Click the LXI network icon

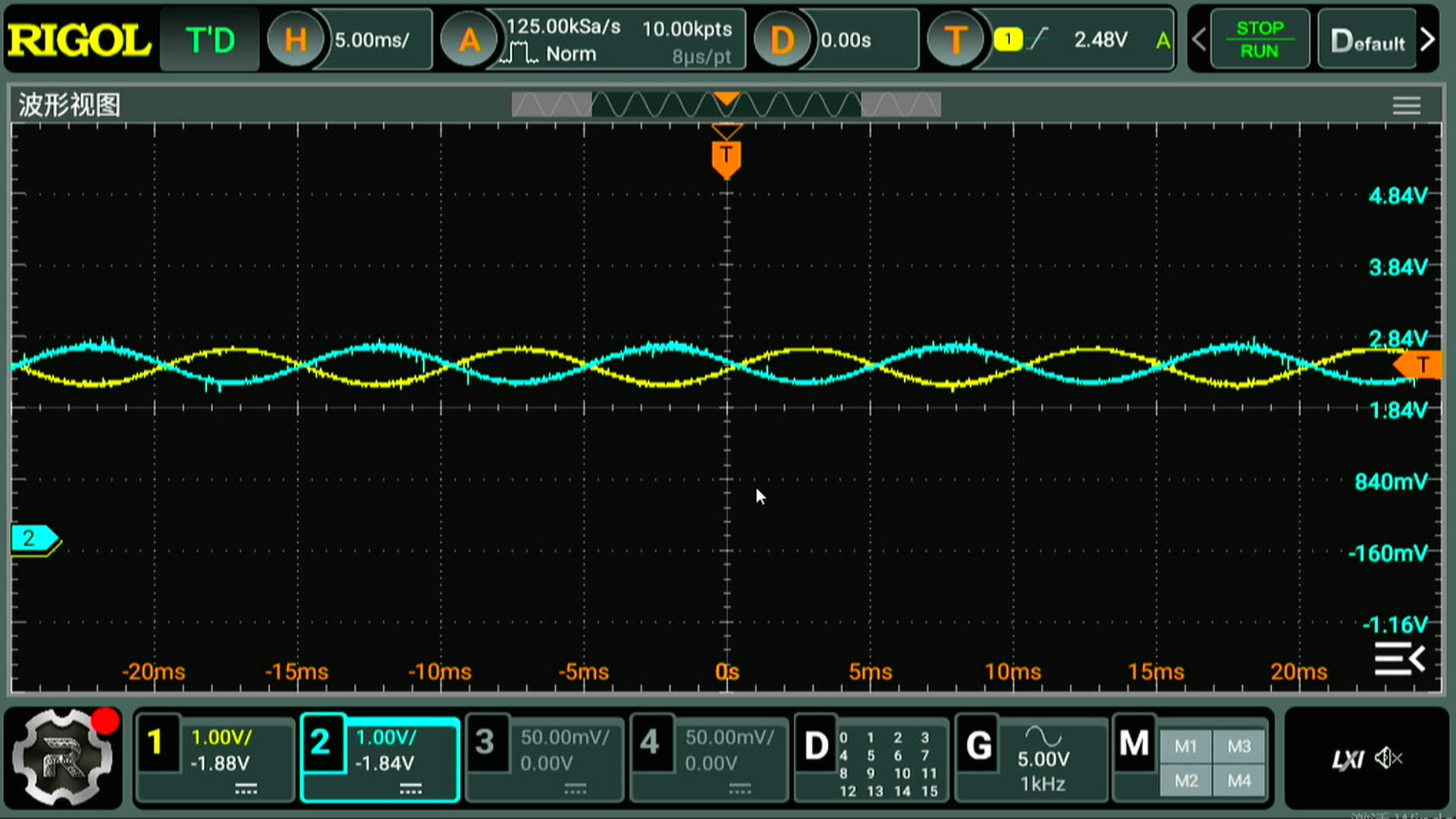(1348, 759)
